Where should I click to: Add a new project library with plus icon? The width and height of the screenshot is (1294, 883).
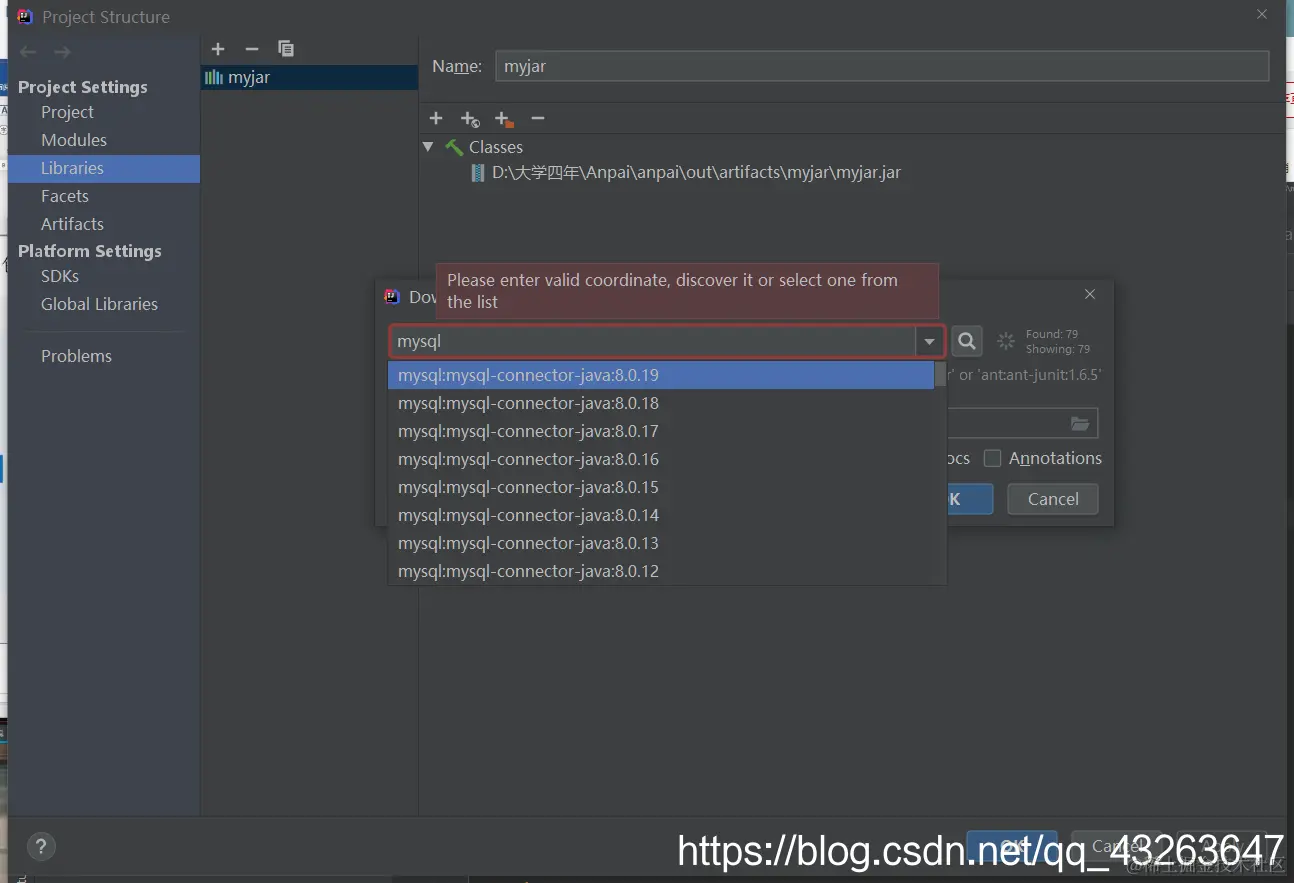[218, 49]
